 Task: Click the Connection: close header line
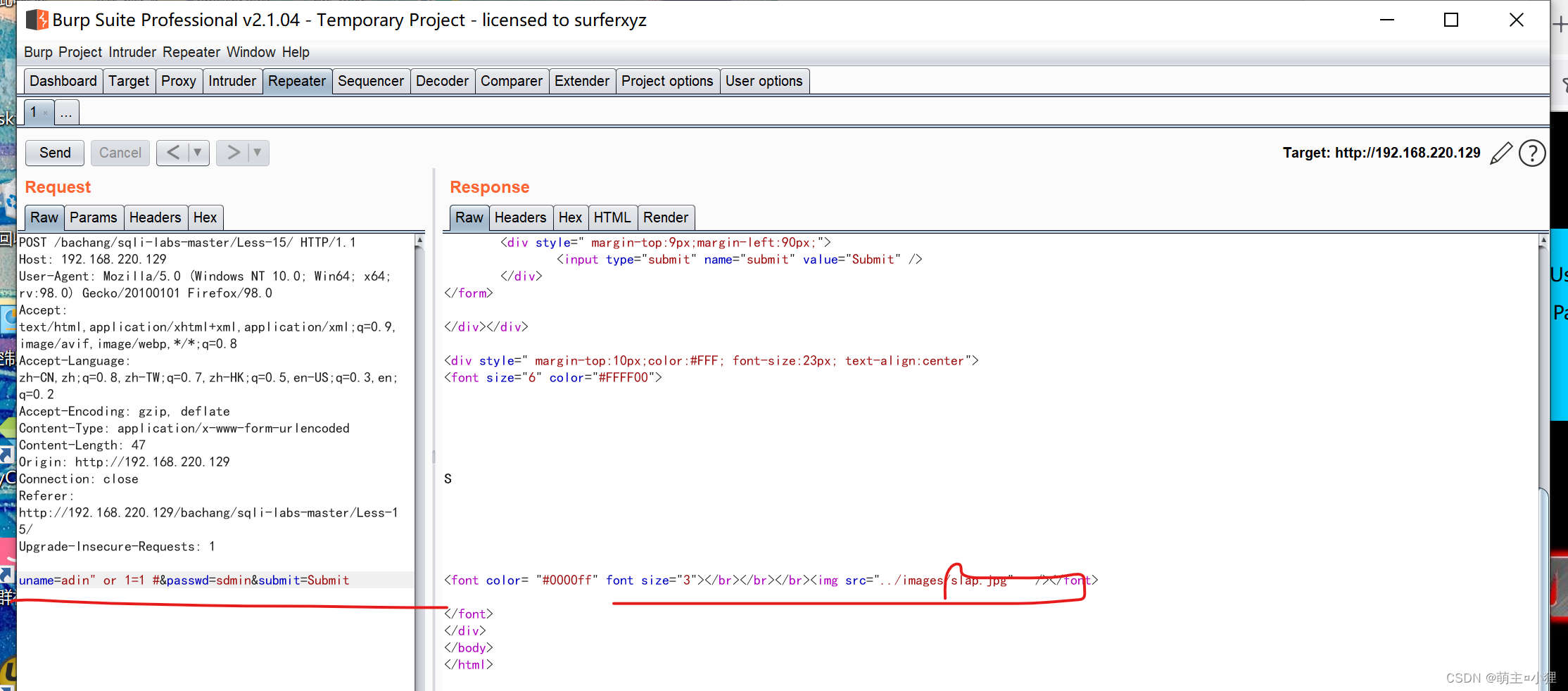click(x=79, y=478)
